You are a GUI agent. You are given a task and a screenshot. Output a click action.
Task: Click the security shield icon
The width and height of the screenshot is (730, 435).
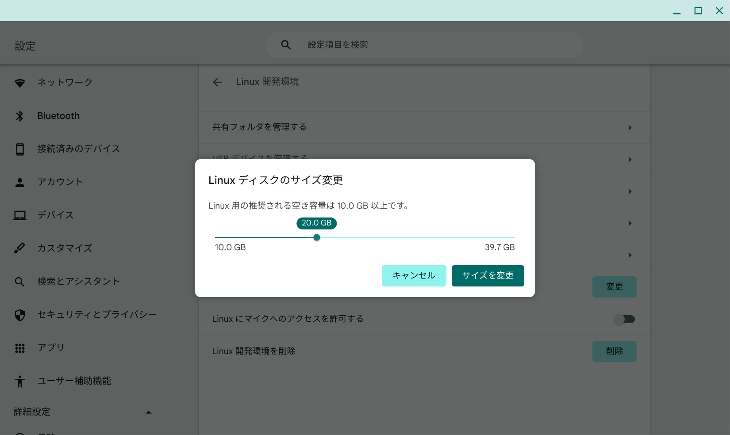point(20,315)
